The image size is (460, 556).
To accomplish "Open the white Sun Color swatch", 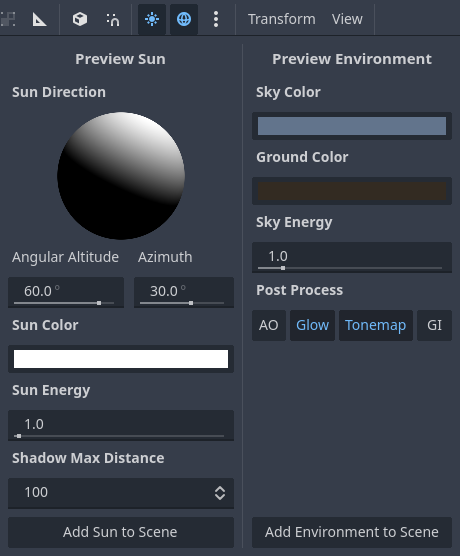I will point(121,359).
